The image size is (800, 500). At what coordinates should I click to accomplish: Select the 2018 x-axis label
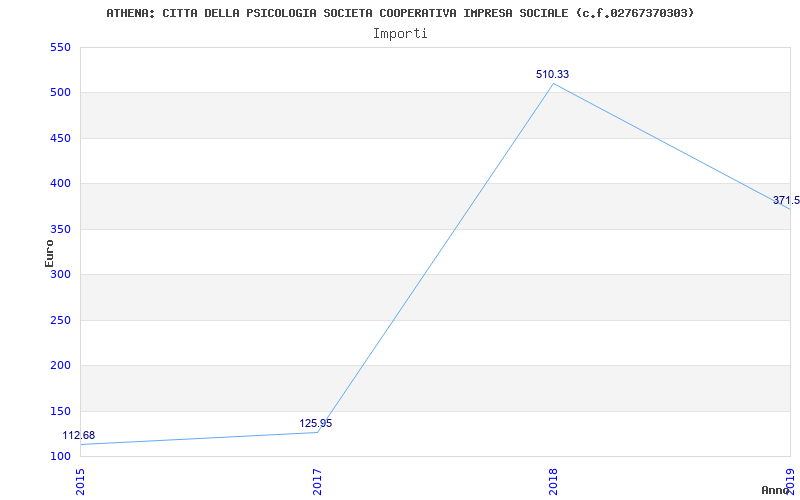click(x=554, y=482)
